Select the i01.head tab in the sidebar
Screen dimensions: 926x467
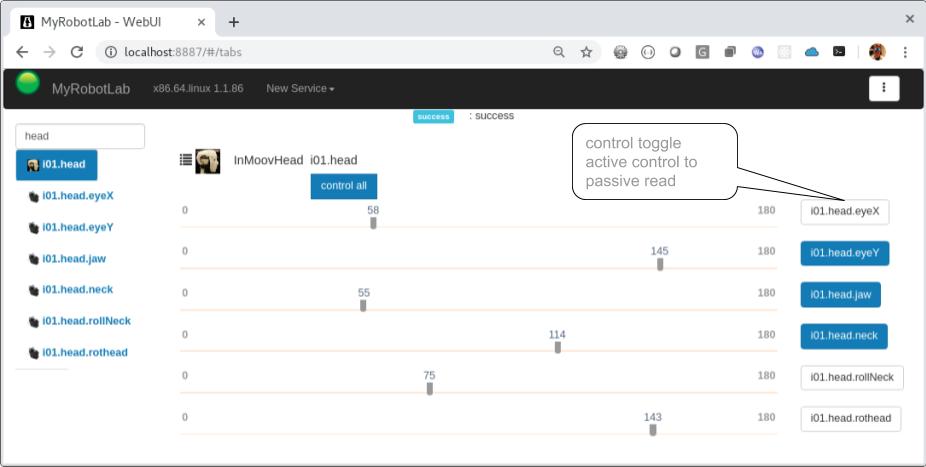click(57, 165)
